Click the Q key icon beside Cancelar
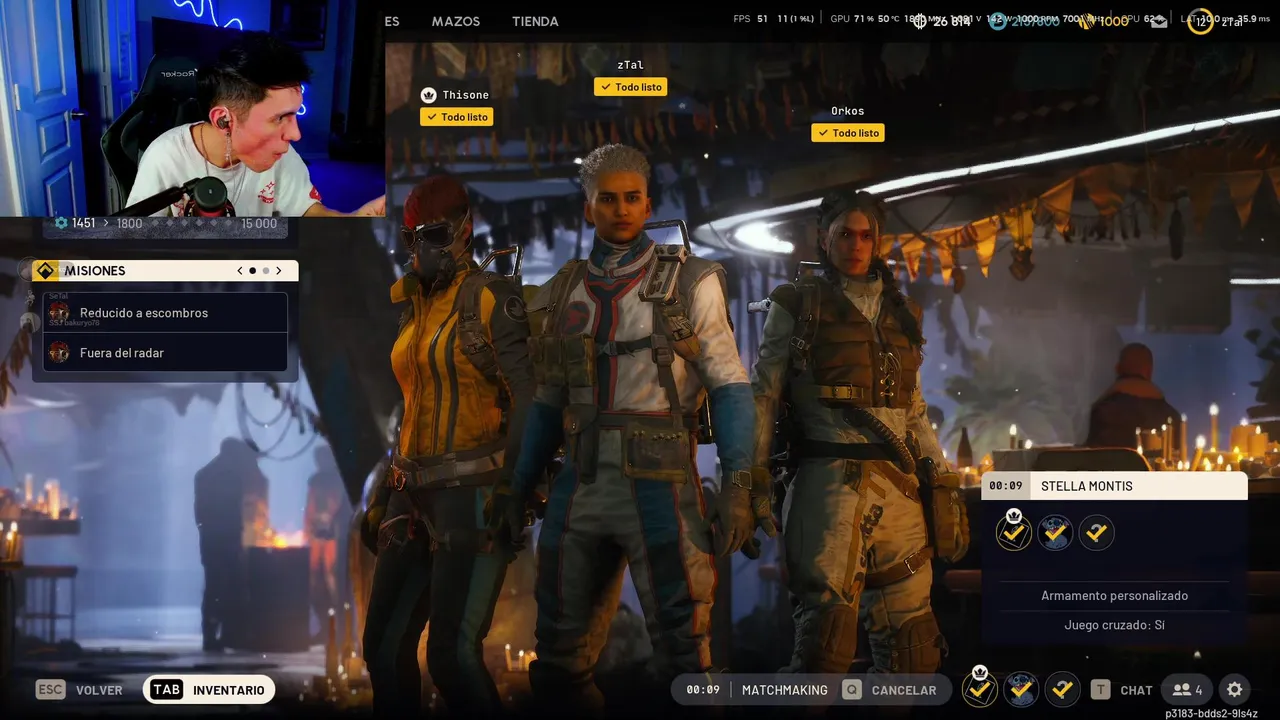The height and width of the screenshot is (720, 1280). click(852, 690)
